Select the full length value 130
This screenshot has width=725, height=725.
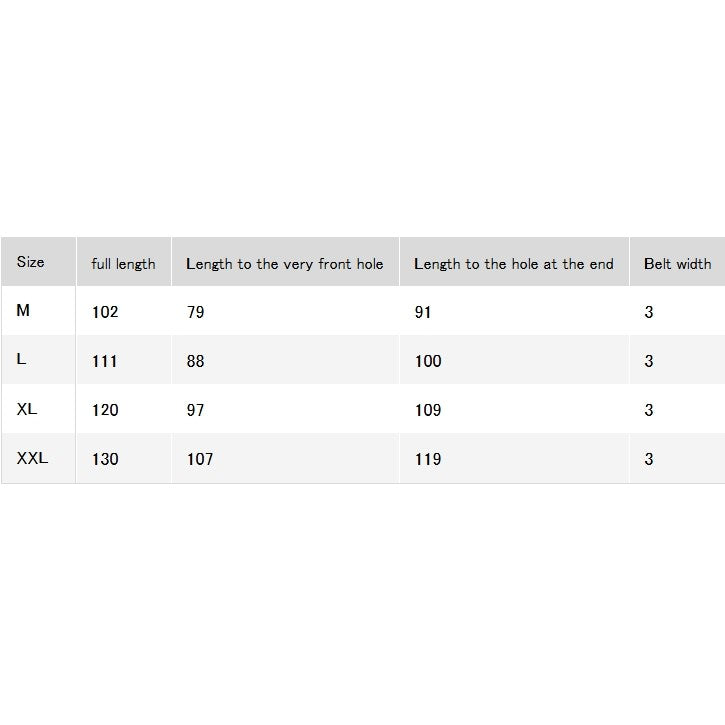coord(105,459)
